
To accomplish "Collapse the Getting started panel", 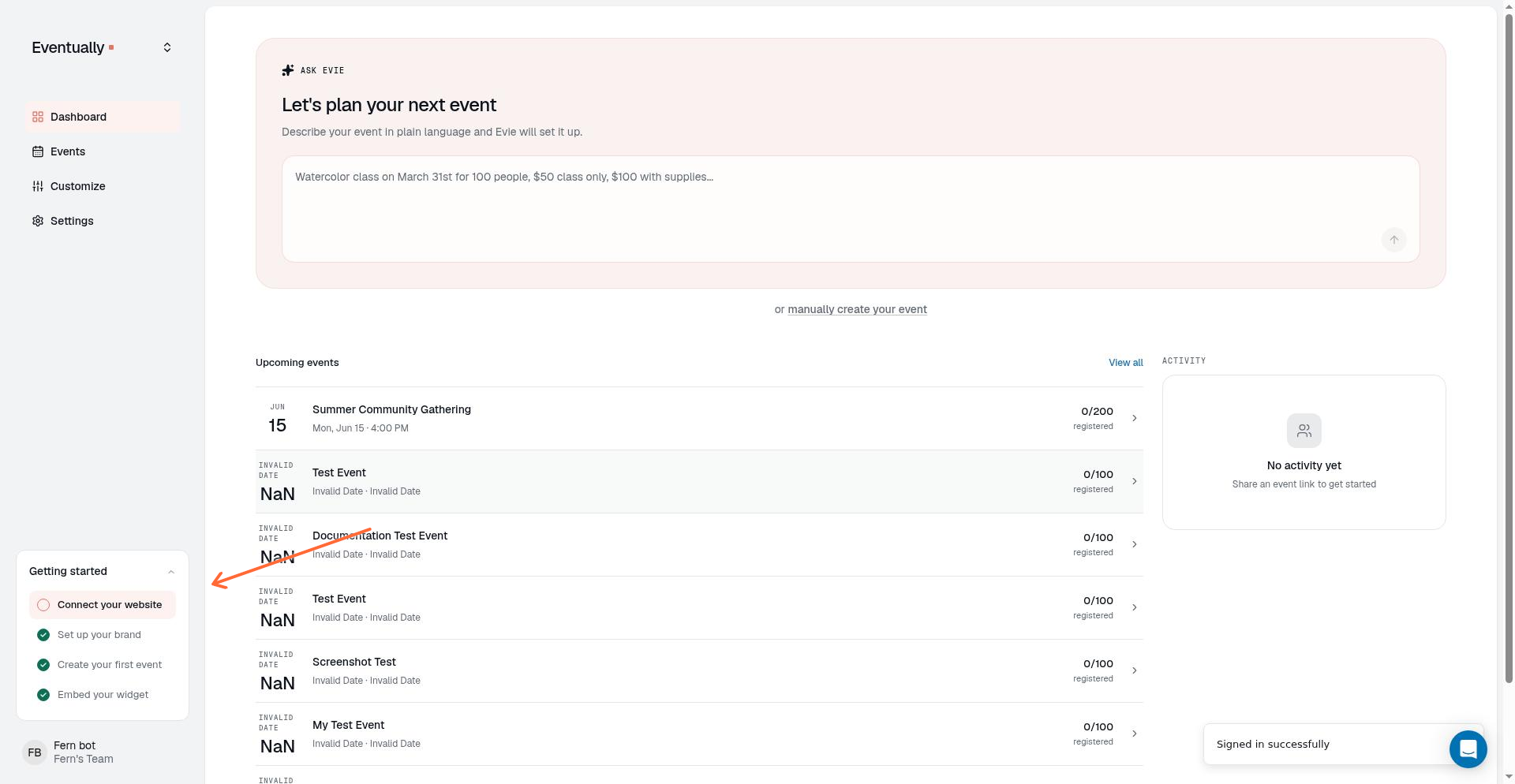I will coord(171,572).
